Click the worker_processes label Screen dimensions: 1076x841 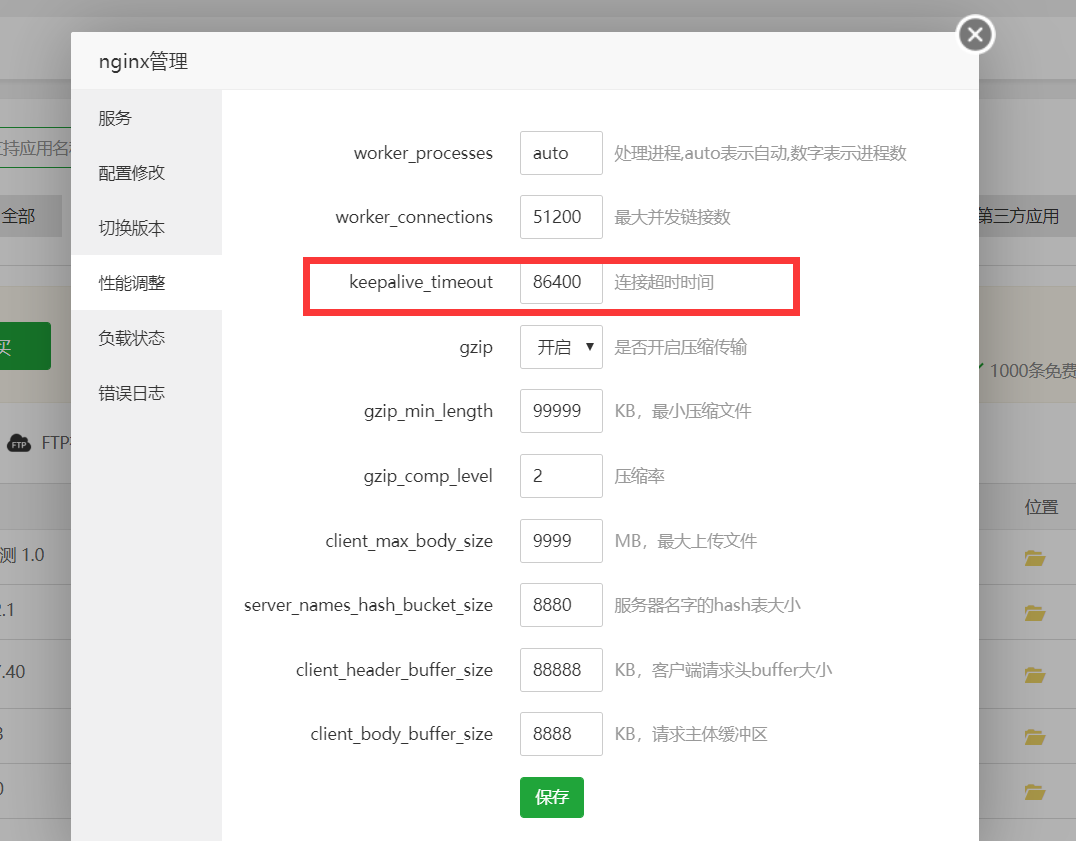[423, 153]
